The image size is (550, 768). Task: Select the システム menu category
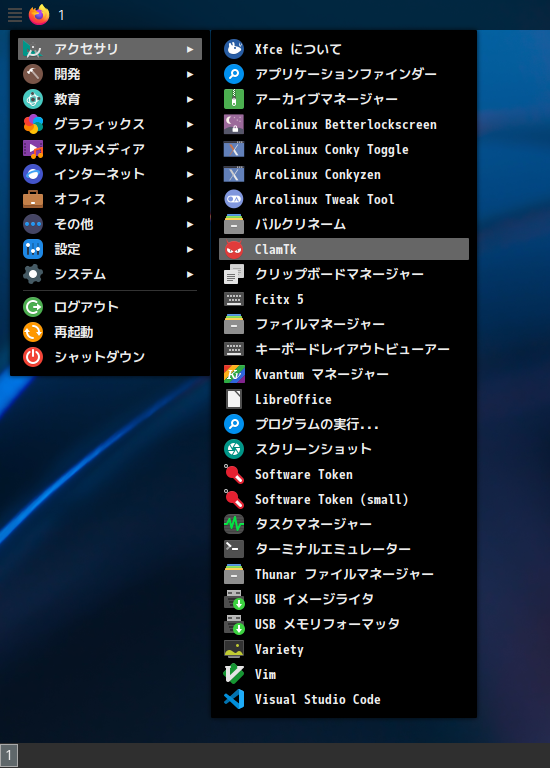click(x=110, y=274)
